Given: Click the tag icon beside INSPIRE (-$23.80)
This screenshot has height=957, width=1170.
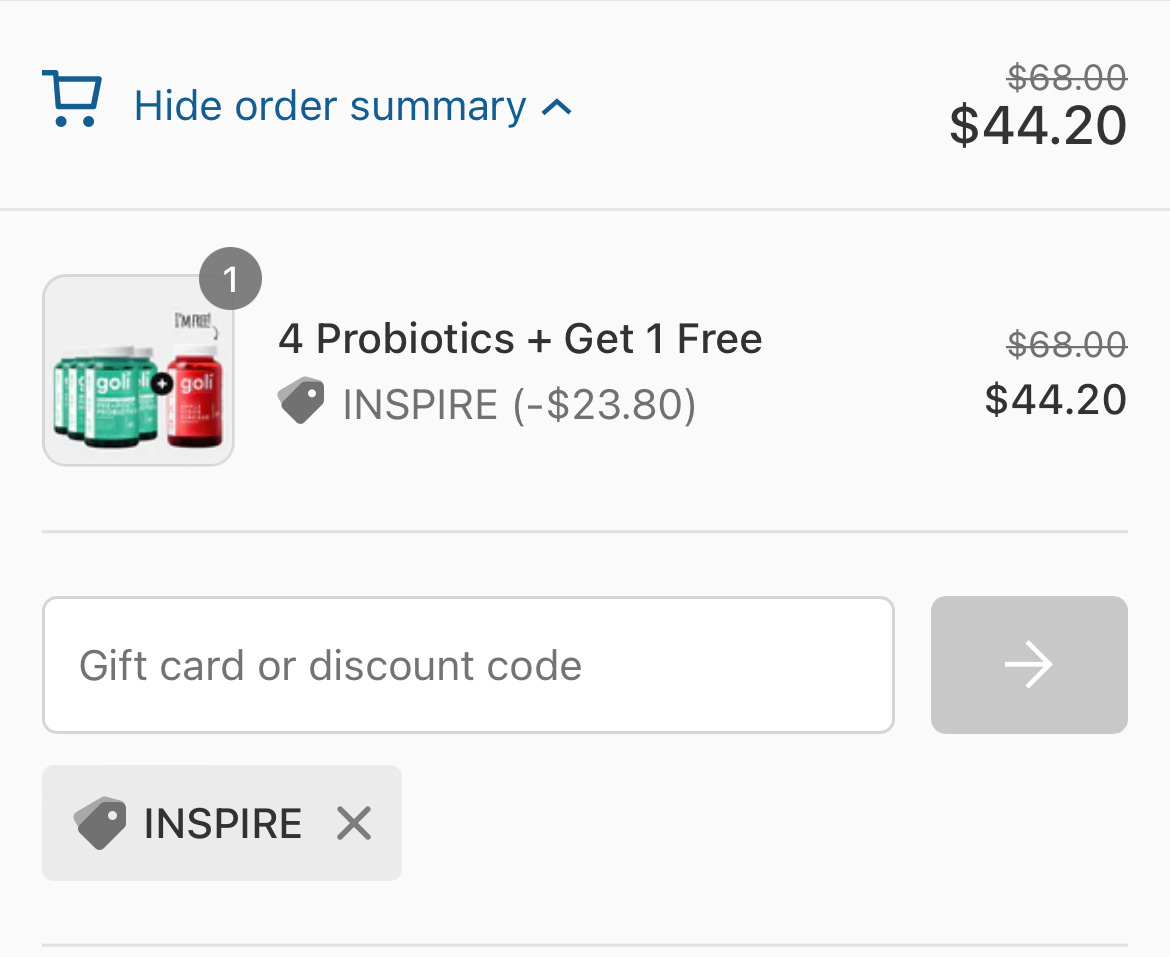Looking at the screenshot, I should coord(301,402).
